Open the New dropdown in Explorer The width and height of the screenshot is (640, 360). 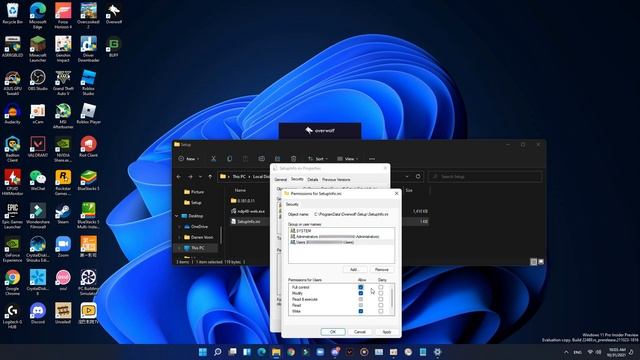(189, 159)
